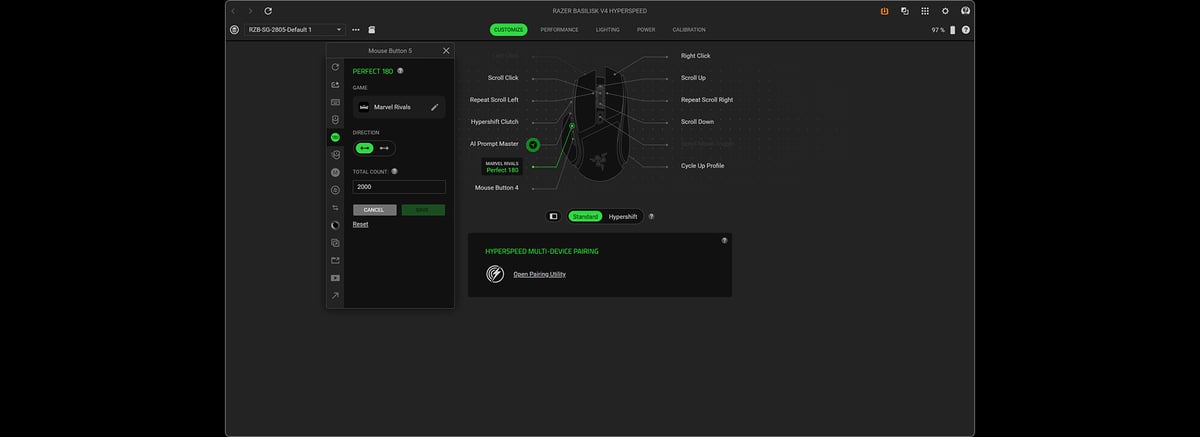This screenshot has height=437, width=1200.
Task: Click the onboard memory icon beside three dots
Action: (372, 30)
